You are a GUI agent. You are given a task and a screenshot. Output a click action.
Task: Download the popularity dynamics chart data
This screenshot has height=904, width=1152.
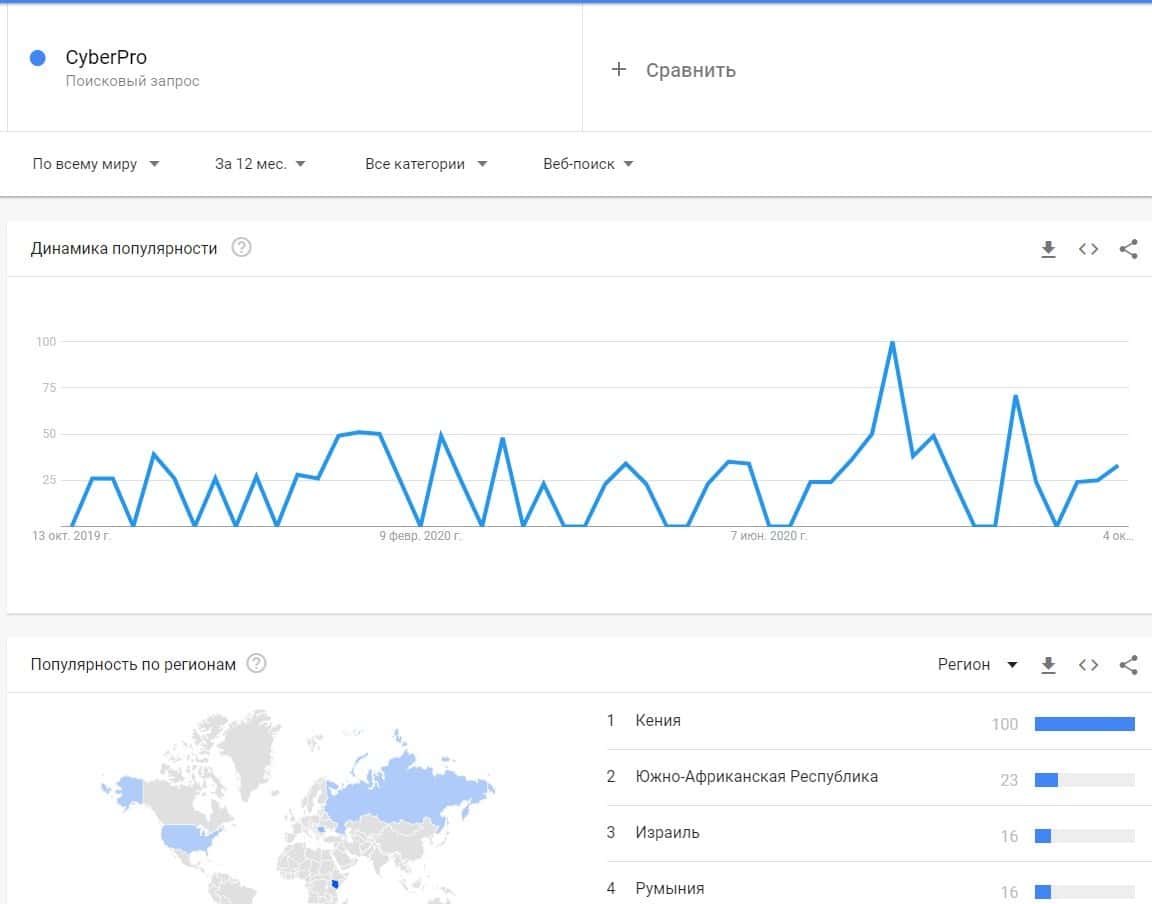click(1048, 249)
